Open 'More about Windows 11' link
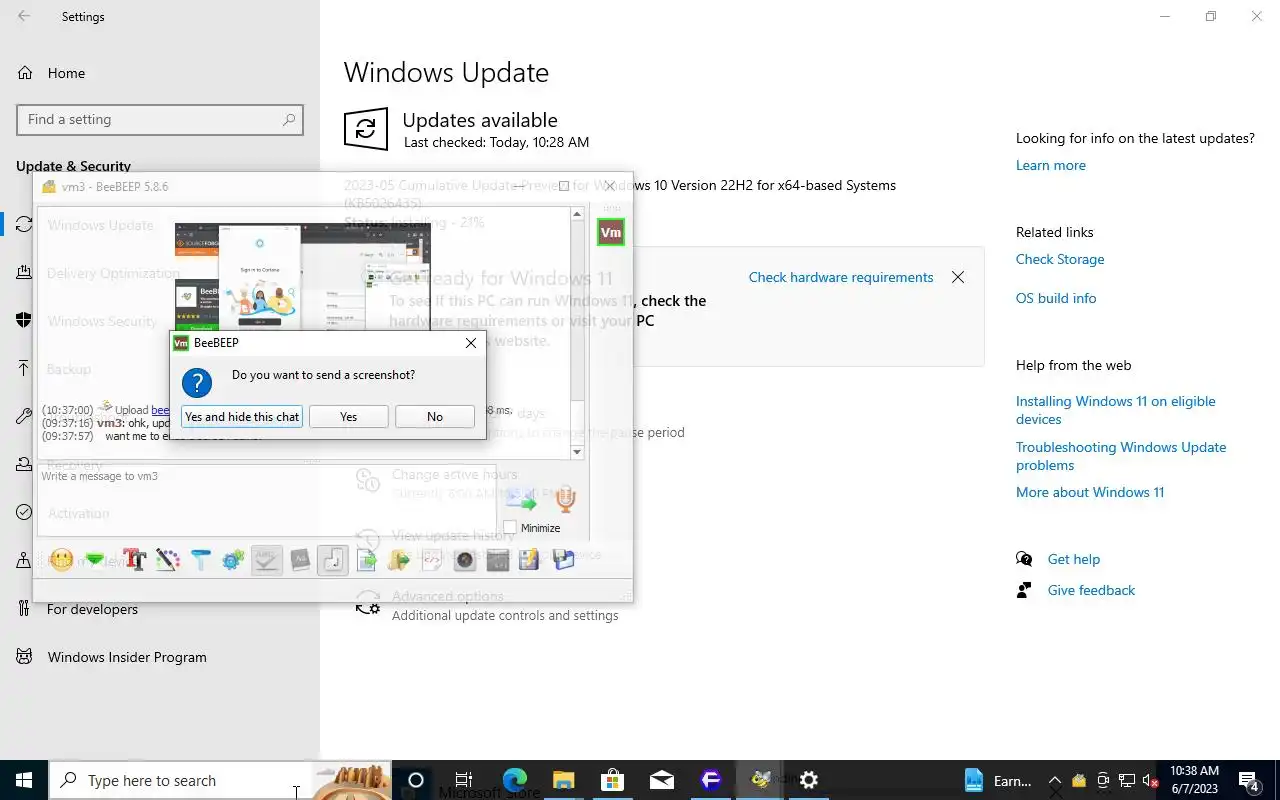1280x800 pixels. point(1090,492)
